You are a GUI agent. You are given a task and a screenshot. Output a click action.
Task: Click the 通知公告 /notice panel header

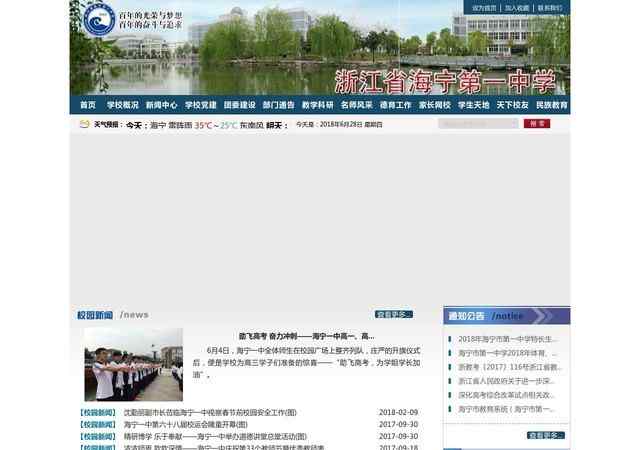pyautogui.click(x=507, y=316)
